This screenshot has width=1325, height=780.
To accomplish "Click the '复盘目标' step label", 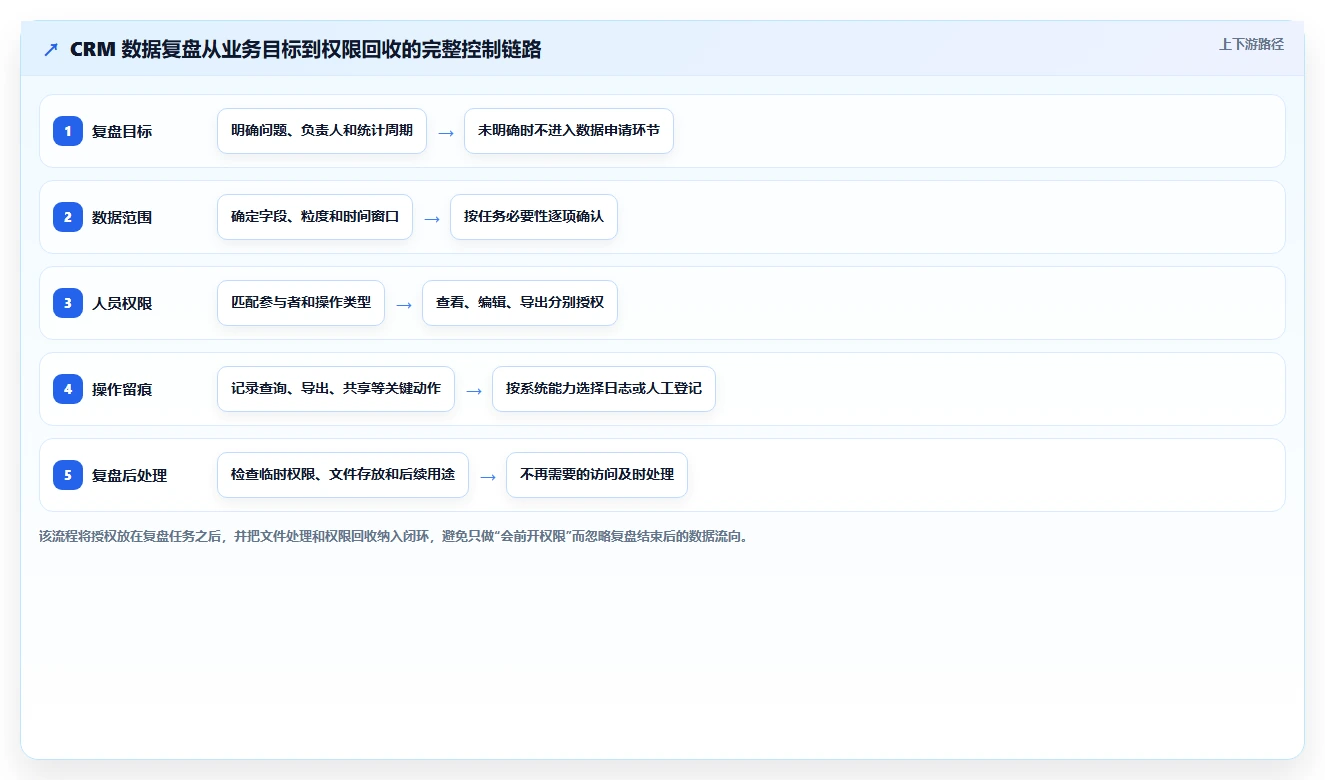I will point(122,131).
